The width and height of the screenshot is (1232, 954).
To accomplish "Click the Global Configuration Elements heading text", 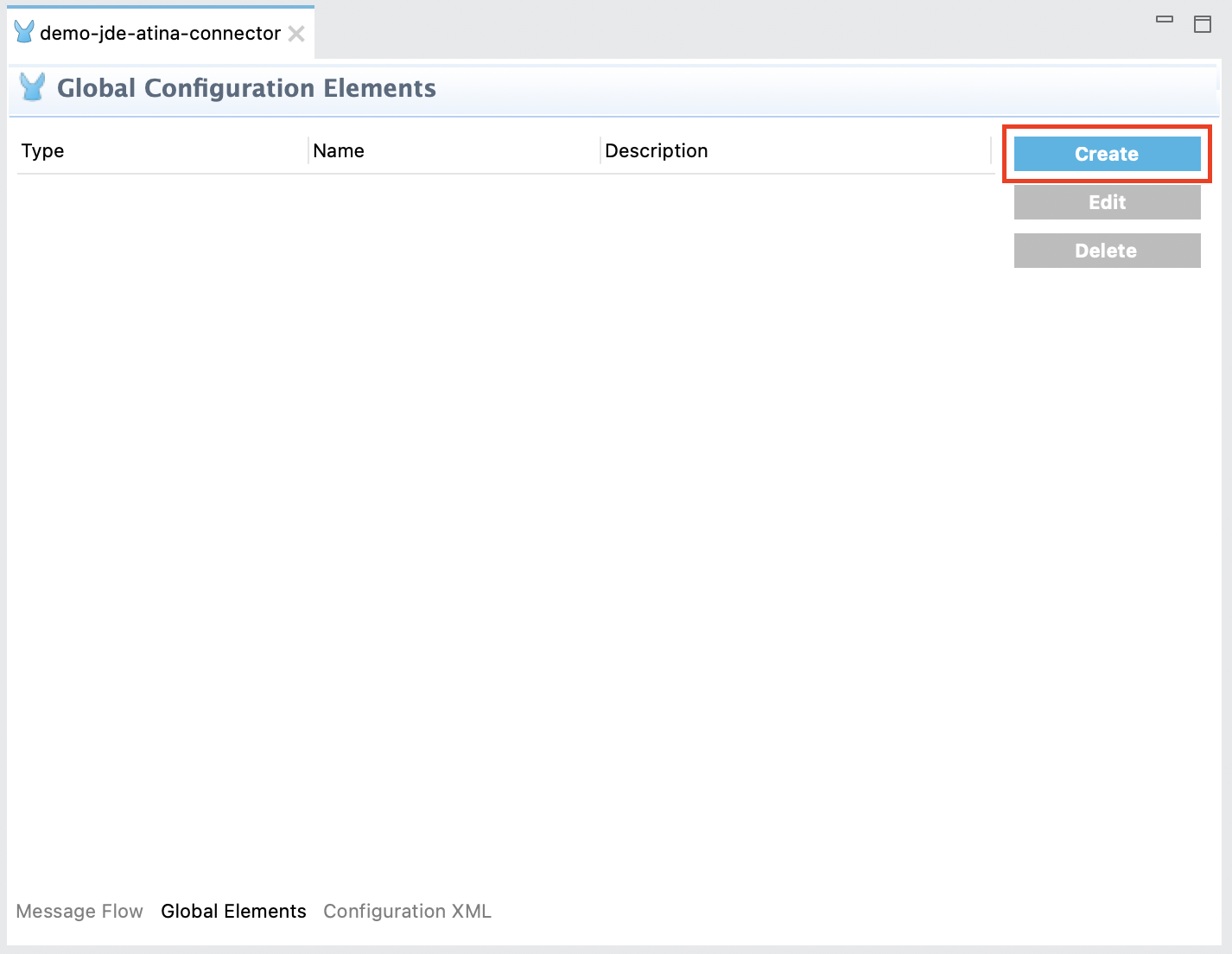I will tap(246, 88).
